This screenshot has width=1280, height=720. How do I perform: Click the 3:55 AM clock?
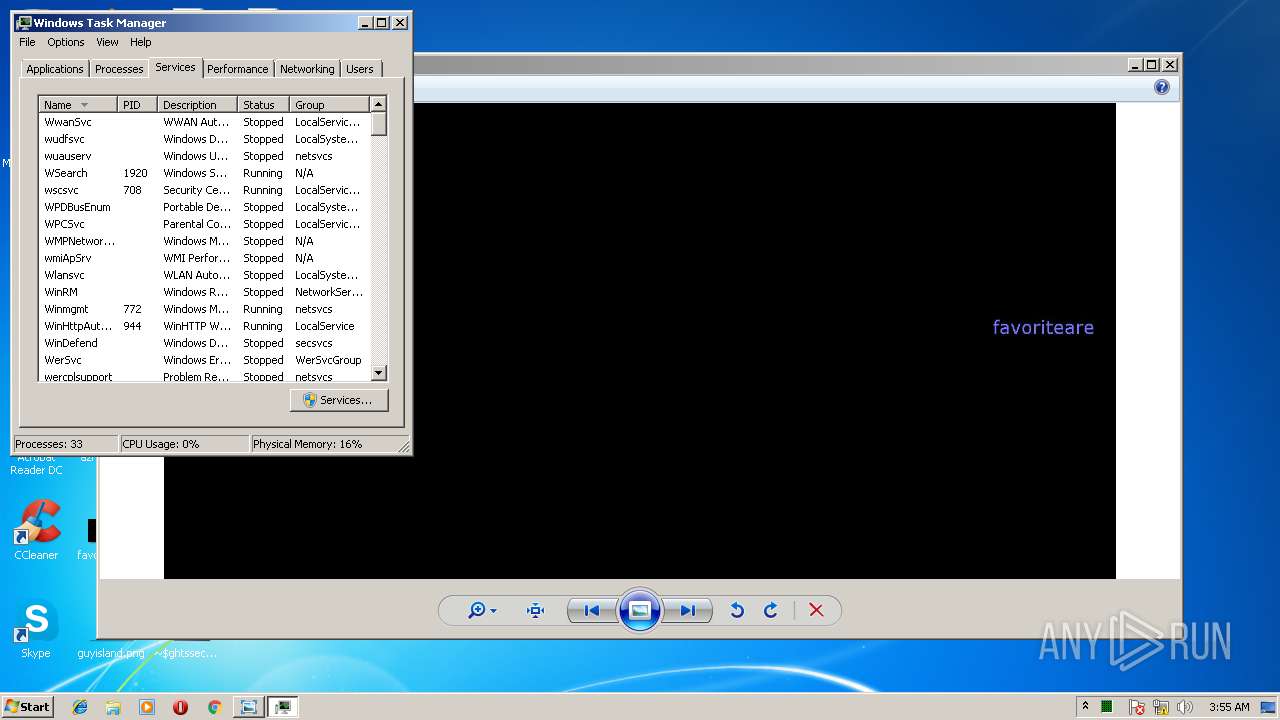pyautogui.click(x=1229, y=707)
